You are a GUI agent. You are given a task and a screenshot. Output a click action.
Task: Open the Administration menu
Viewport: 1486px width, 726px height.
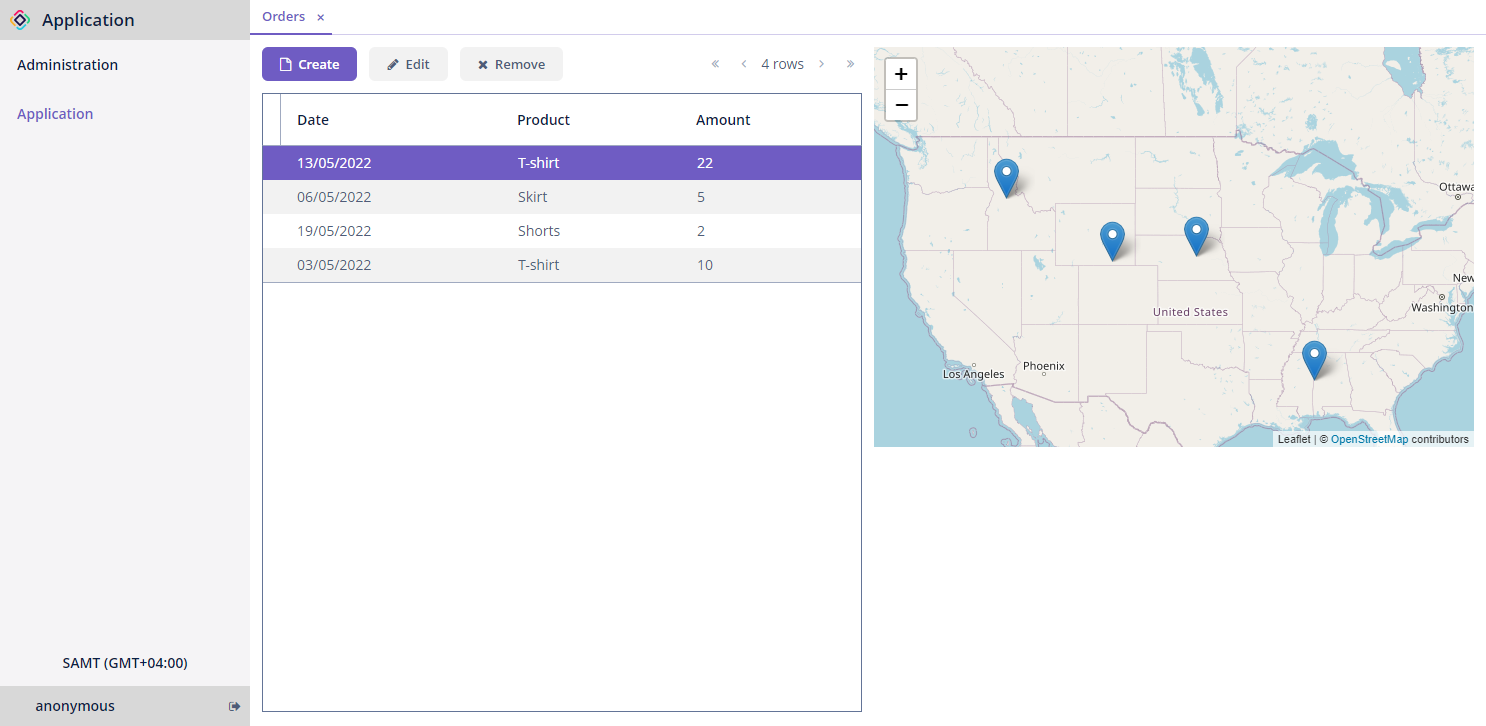click(67, 65)
